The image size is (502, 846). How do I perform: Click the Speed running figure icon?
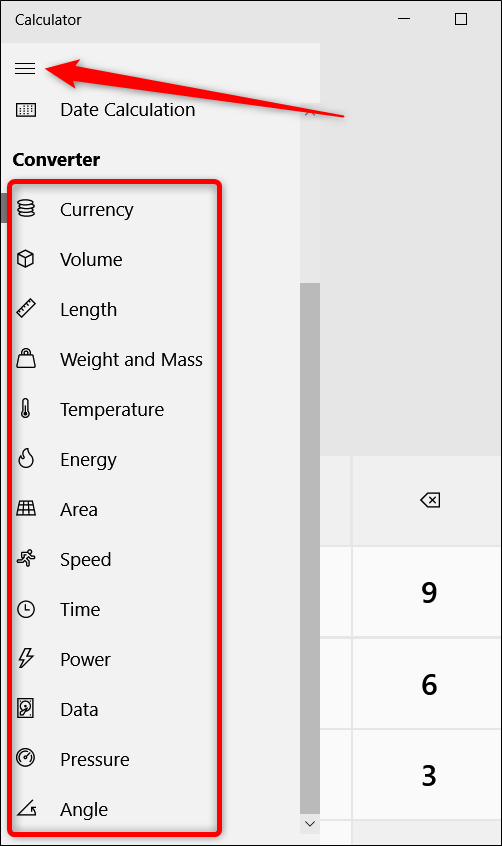pyautogui.click(x=26, y=558)
